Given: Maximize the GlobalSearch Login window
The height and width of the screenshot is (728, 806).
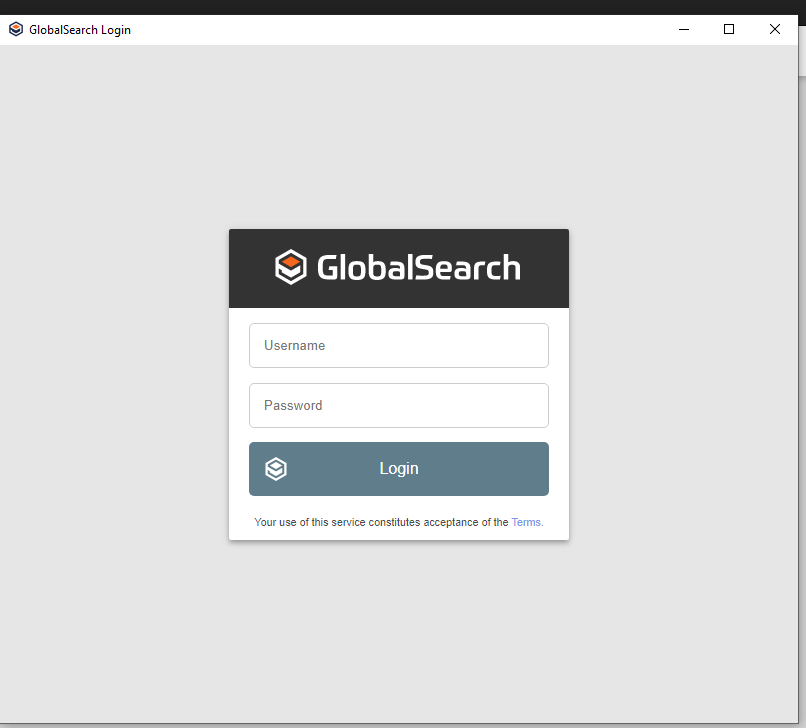Looking at the screenshot, I should click(729, 30).
